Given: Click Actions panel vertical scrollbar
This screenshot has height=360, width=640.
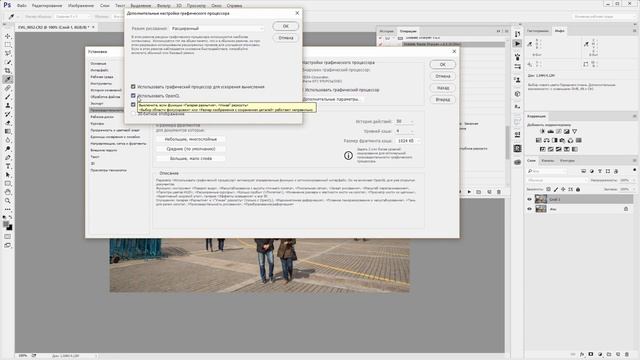Looking at the screenshot, I should [507, 142].
